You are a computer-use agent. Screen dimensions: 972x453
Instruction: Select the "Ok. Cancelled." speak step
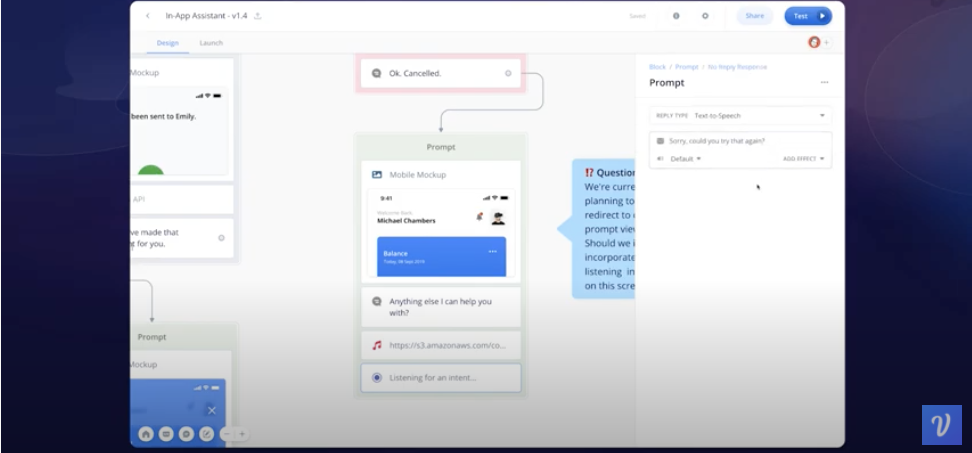tap(441, 73)
